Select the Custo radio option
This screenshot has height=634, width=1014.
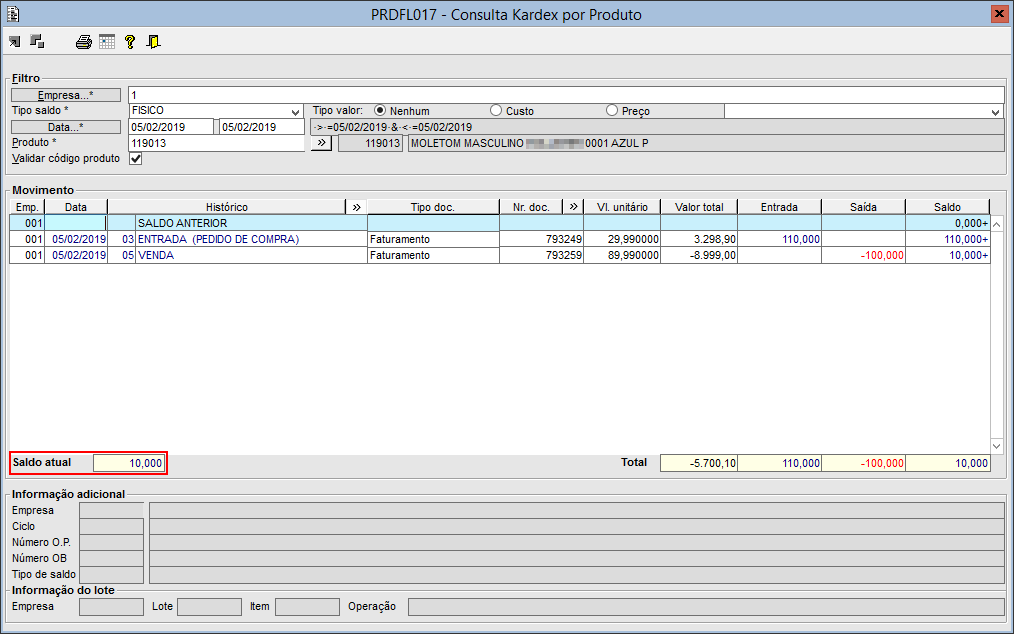pos(496,111)
